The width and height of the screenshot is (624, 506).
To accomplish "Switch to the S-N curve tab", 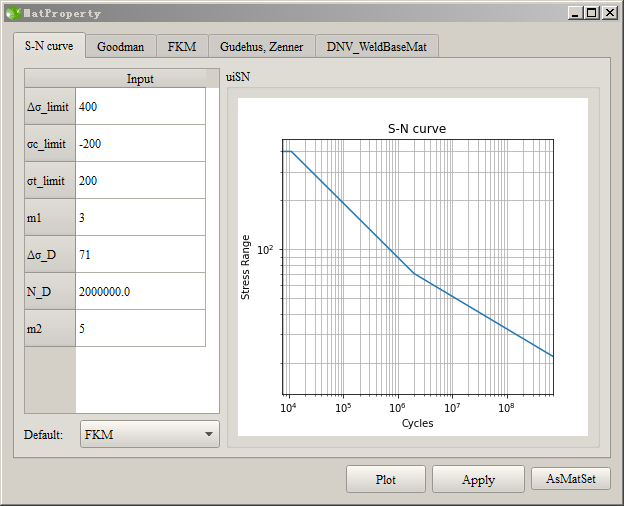I will pyautogui.click(x=49, y=46).
